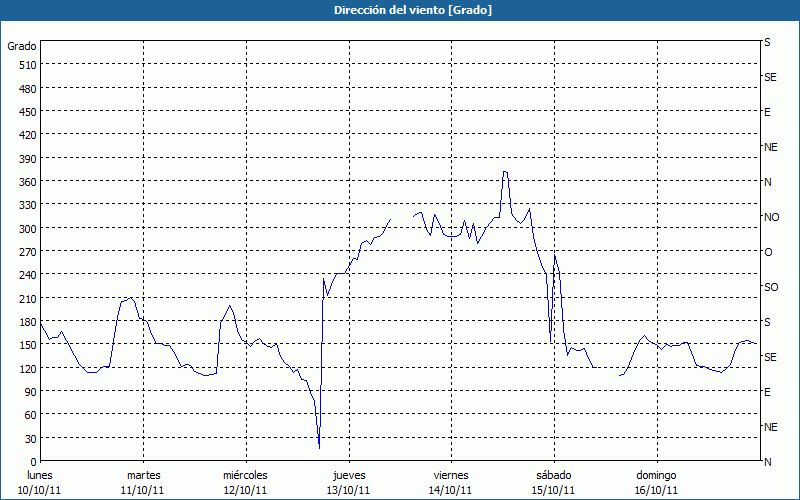Select the 'domingo 16/10/11' date label
Image resolution: width=800 pixels, height=500 pixels.
656,482
